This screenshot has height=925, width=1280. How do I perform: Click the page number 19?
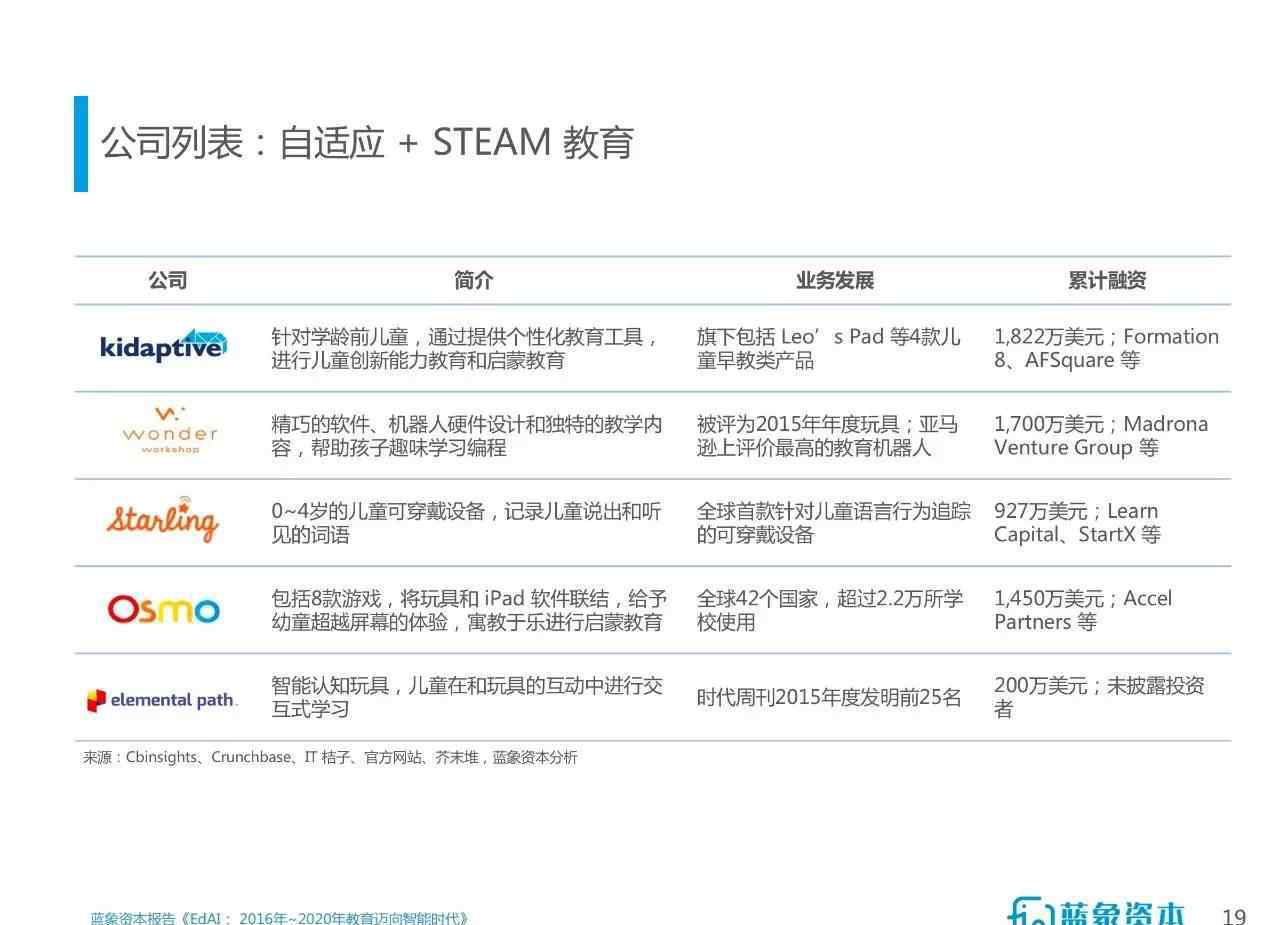coord(1234,916)
